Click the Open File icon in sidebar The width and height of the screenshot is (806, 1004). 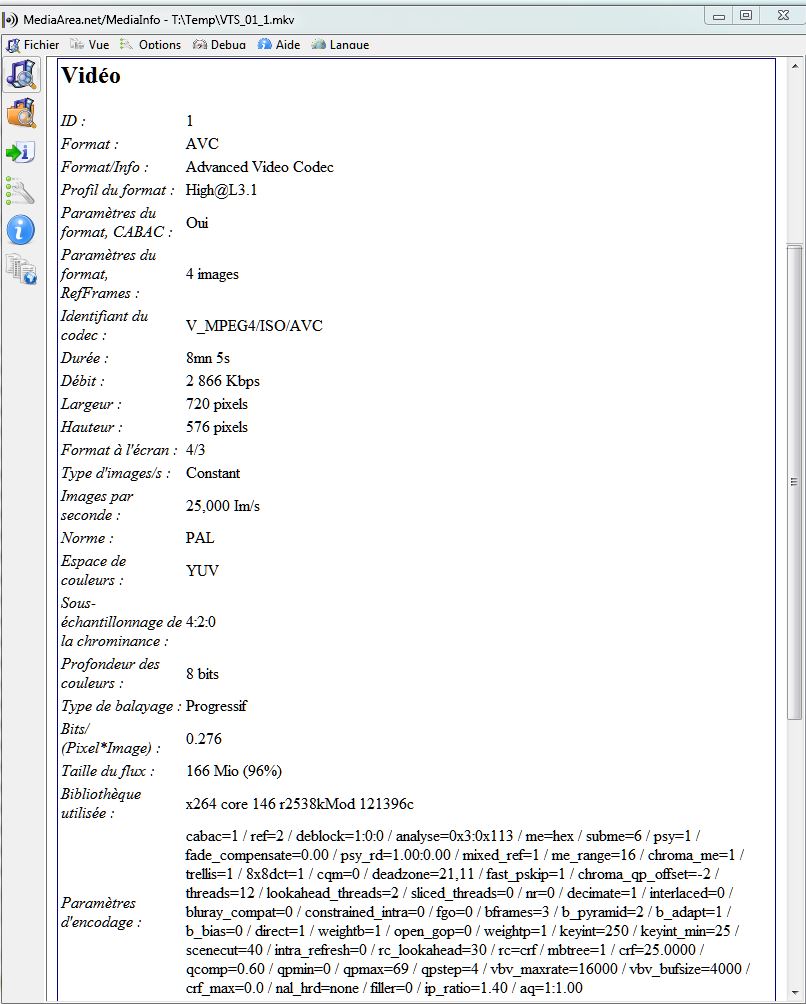coord(22,74)
